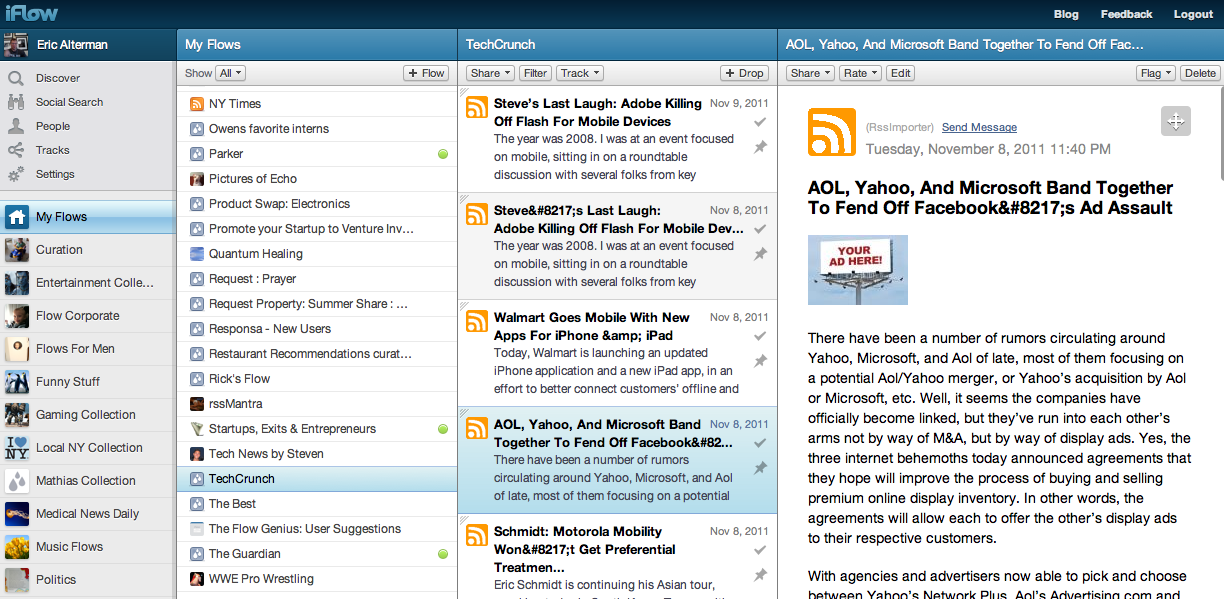This screenshot has height=599, width=1224.
Task: Click the Filter button
Action: (x=535, y=73)
